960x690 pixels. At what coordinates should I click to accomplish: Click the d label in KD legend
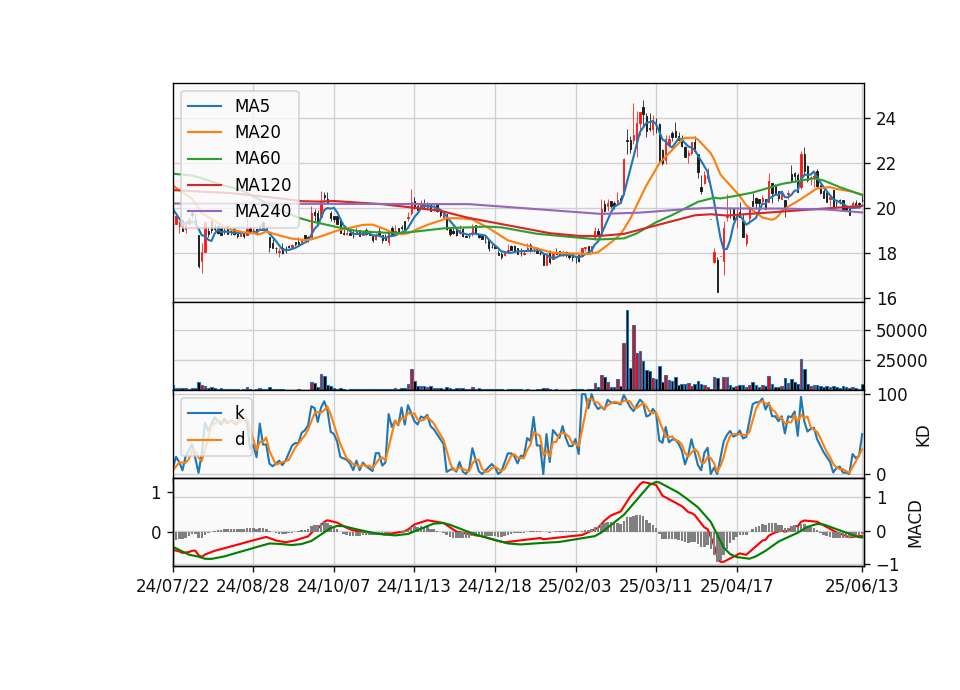click(239, 439)
